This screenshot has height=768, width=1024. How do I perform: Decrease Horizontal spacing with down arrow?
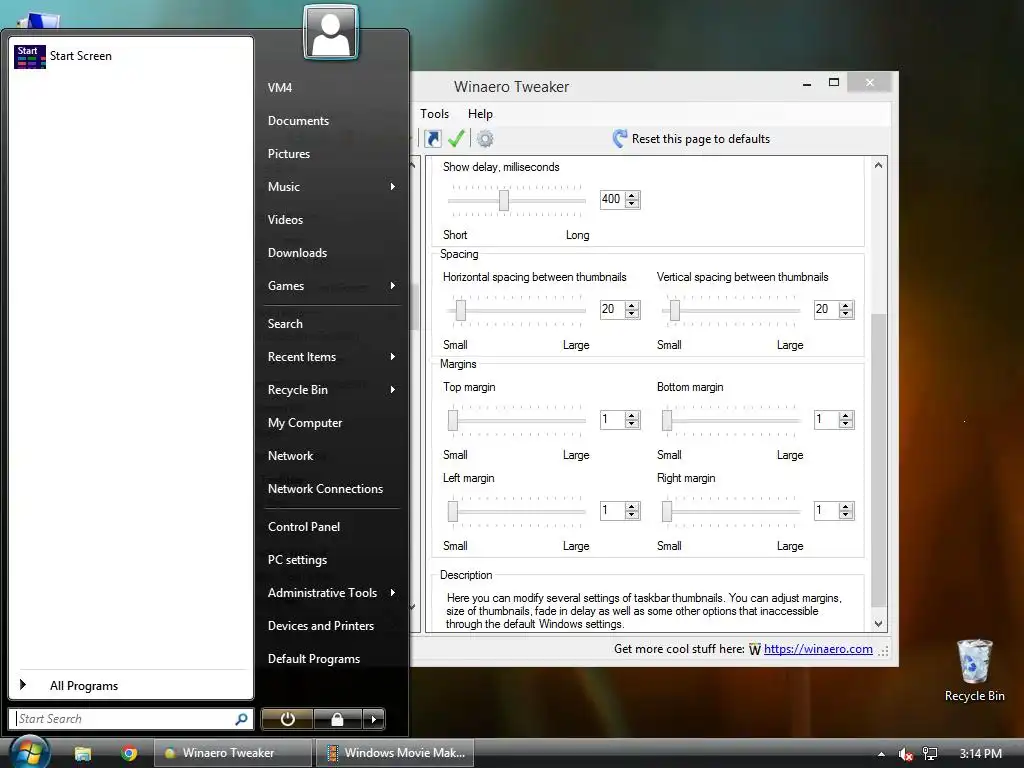point(632,314)
